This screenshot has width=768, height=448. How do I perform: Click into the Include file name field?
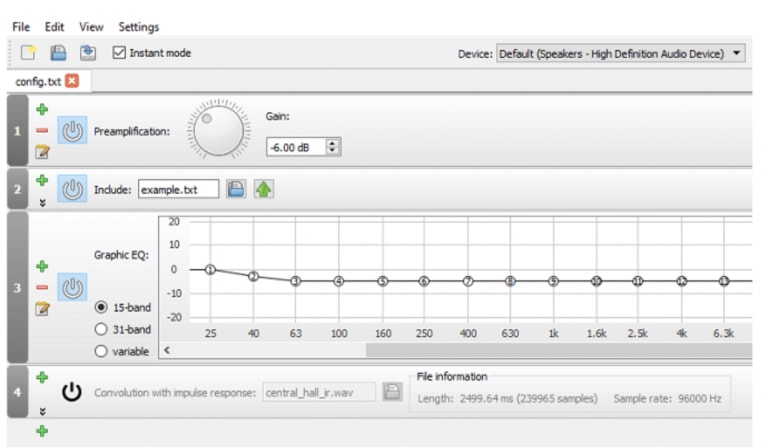point(178,189)
